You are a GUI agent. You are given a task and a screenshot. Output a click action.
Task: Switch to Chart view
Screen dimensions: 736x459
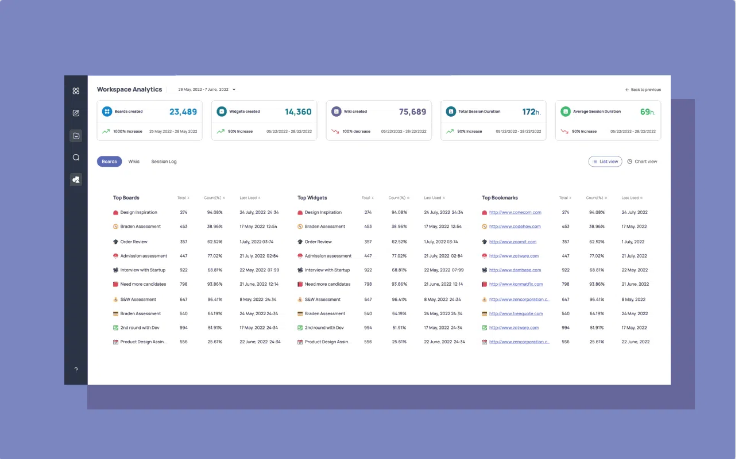(x=642, y=161)
